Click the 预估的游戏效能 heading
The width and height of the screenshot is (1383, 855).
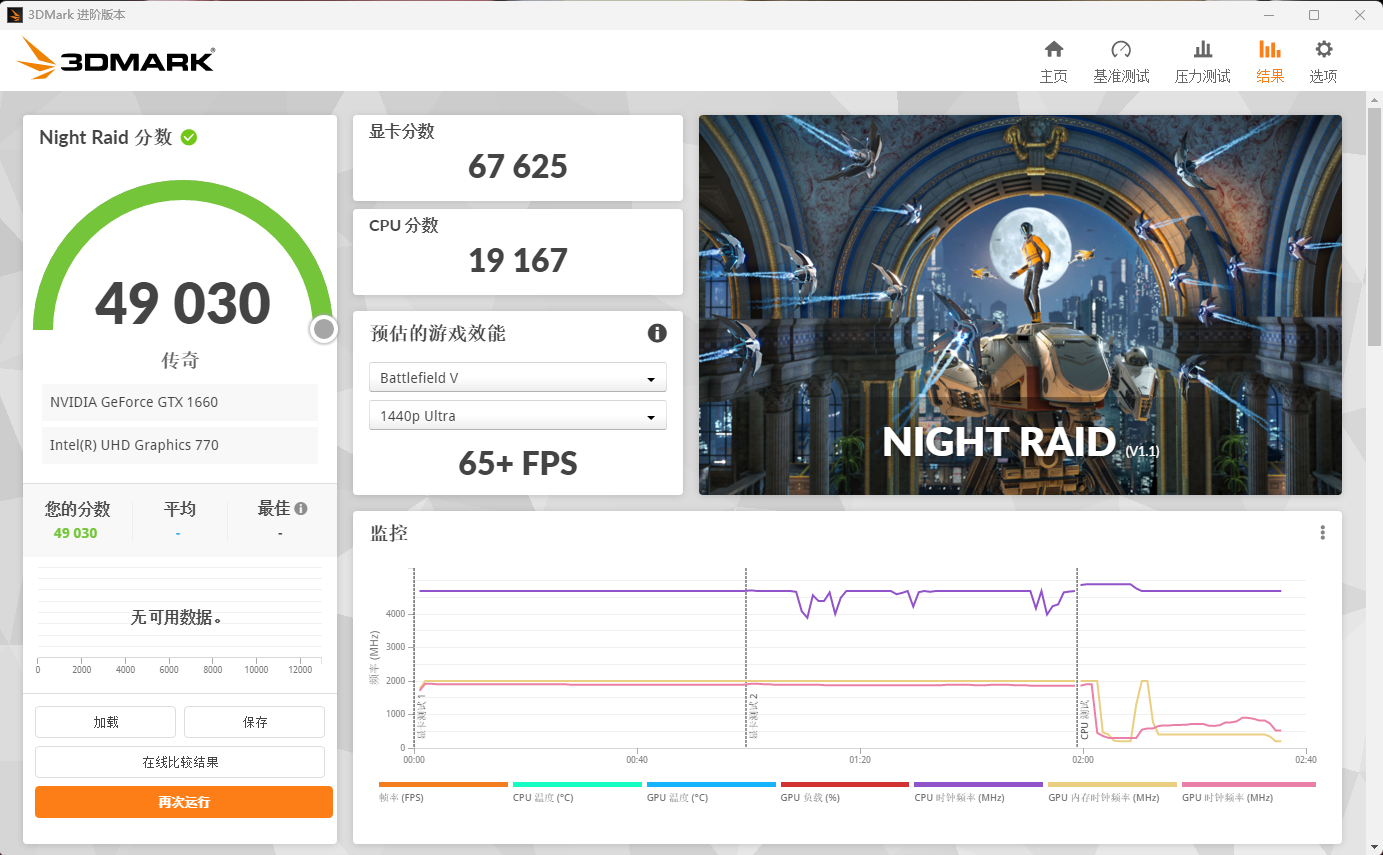pos(438,333)
